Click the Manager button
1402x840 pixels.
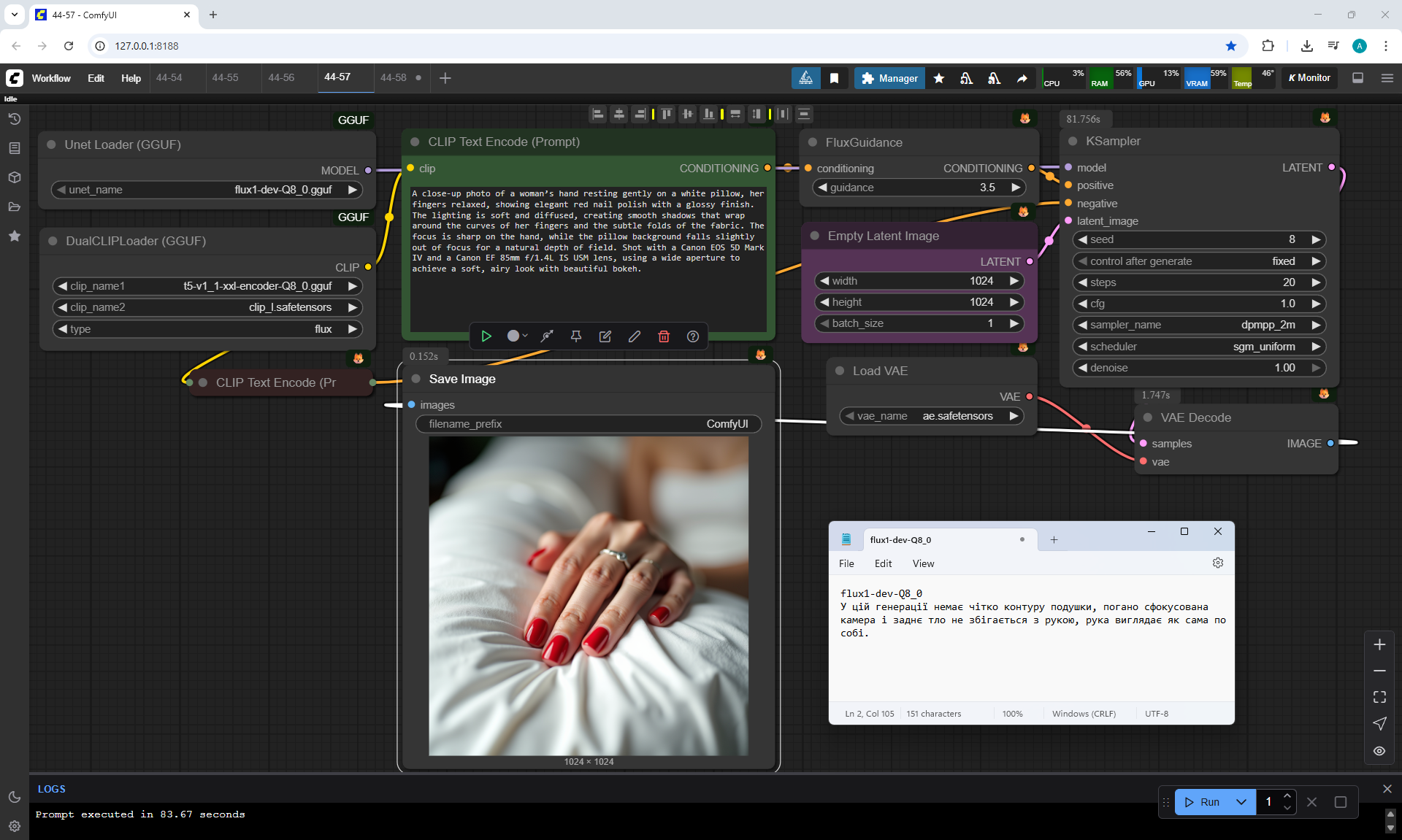(889, 78)
